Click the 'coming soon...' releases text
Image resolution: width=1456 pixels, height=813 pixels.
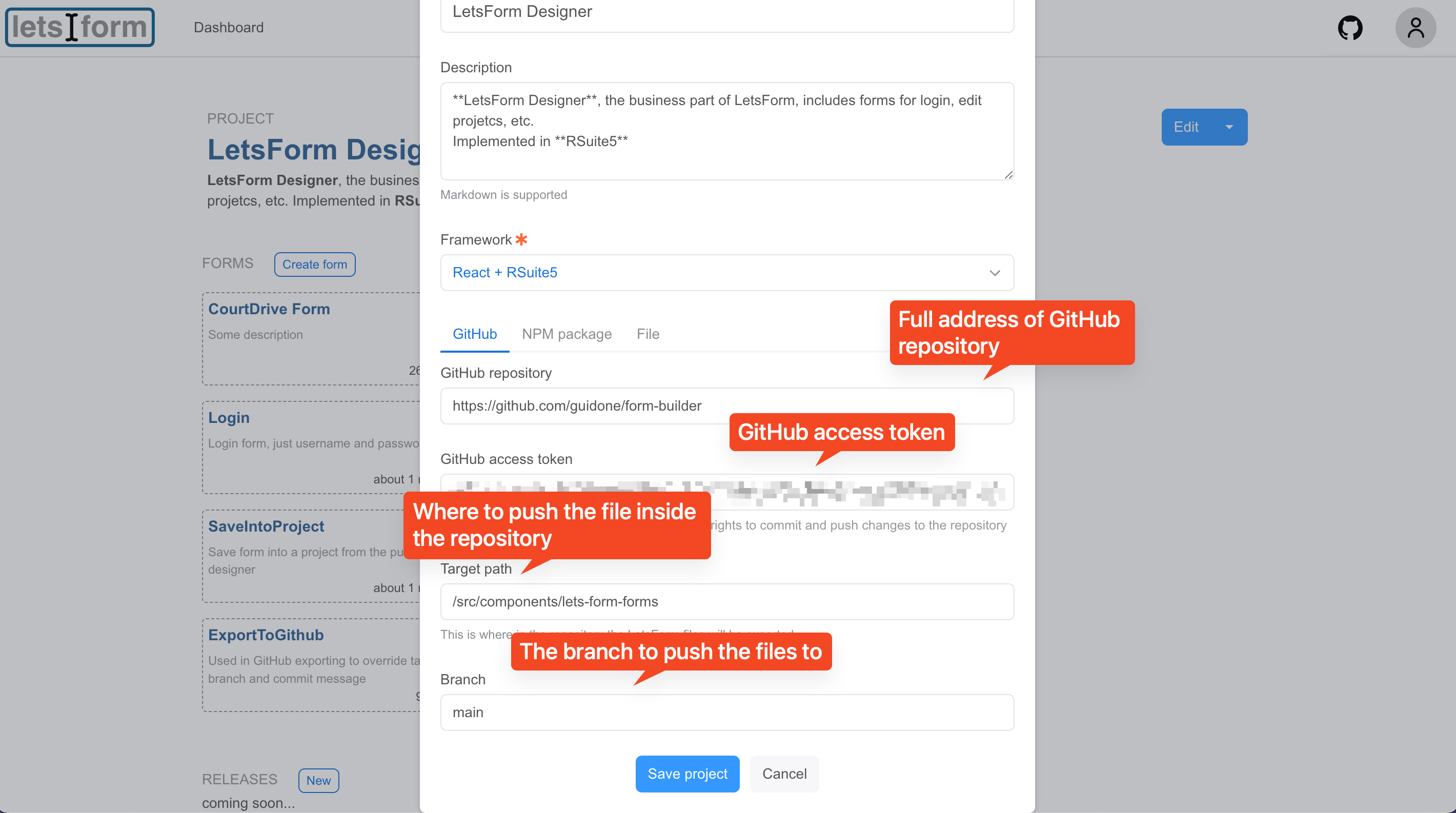click(248, 803)
